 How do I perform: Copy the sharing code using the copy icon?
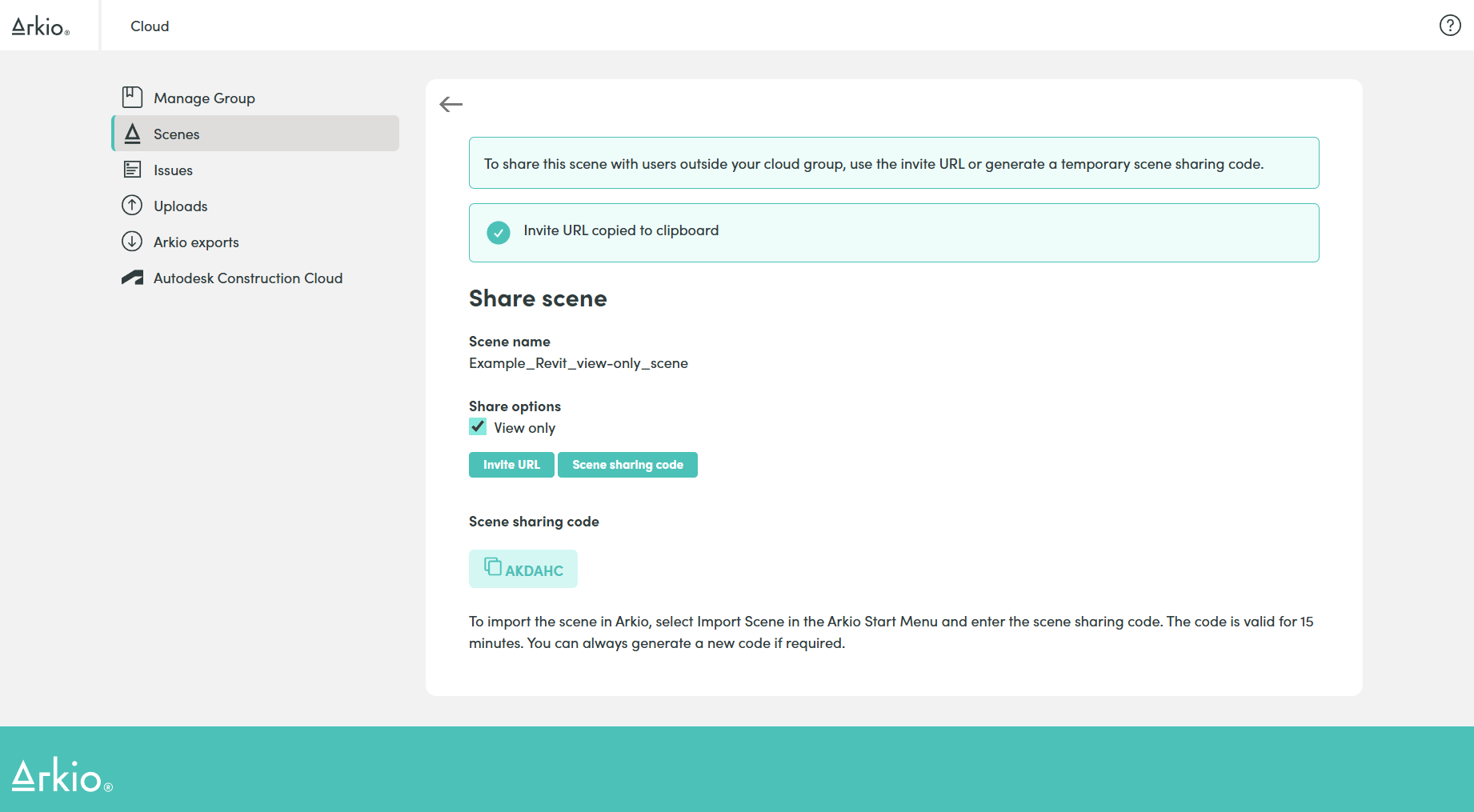click(491, 564)
